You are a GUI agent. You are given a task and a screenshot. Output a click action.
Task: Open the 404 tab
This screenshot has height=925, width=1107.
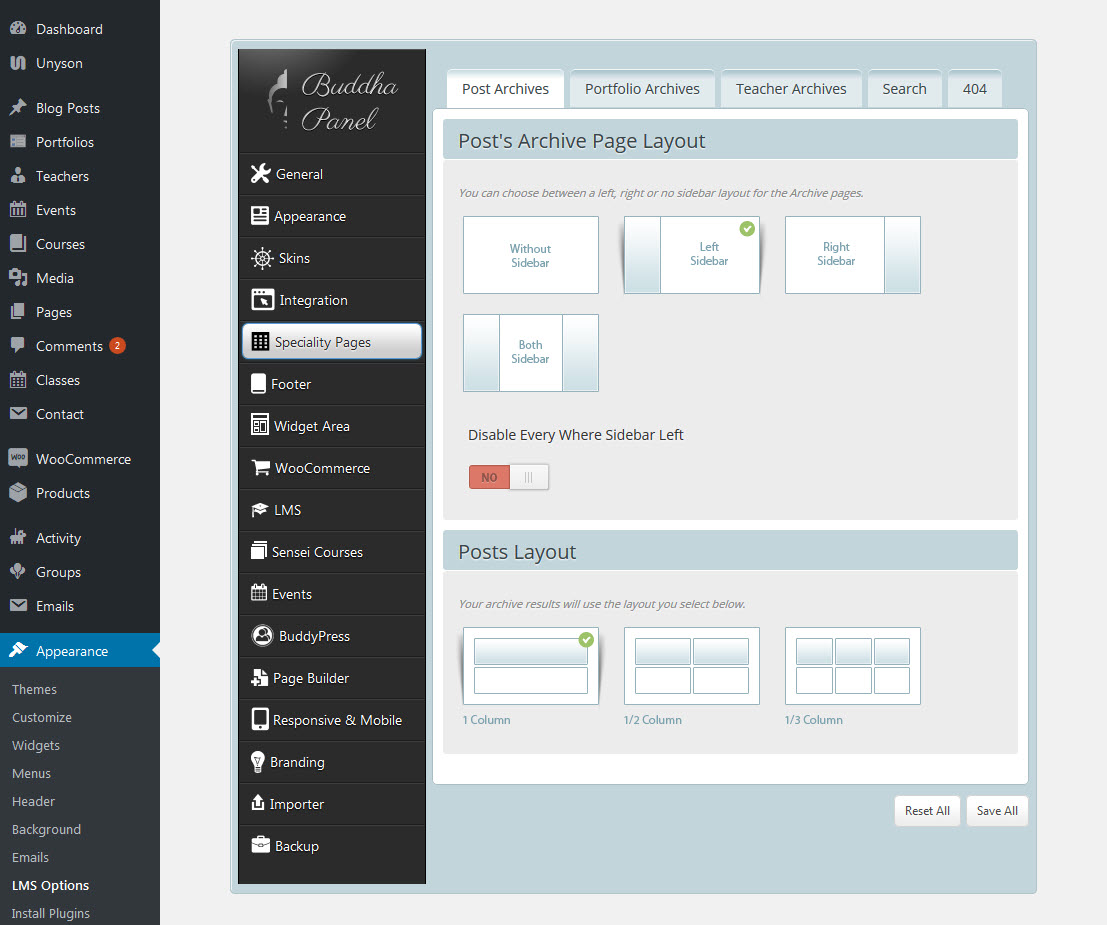click(x=974, y=89)
